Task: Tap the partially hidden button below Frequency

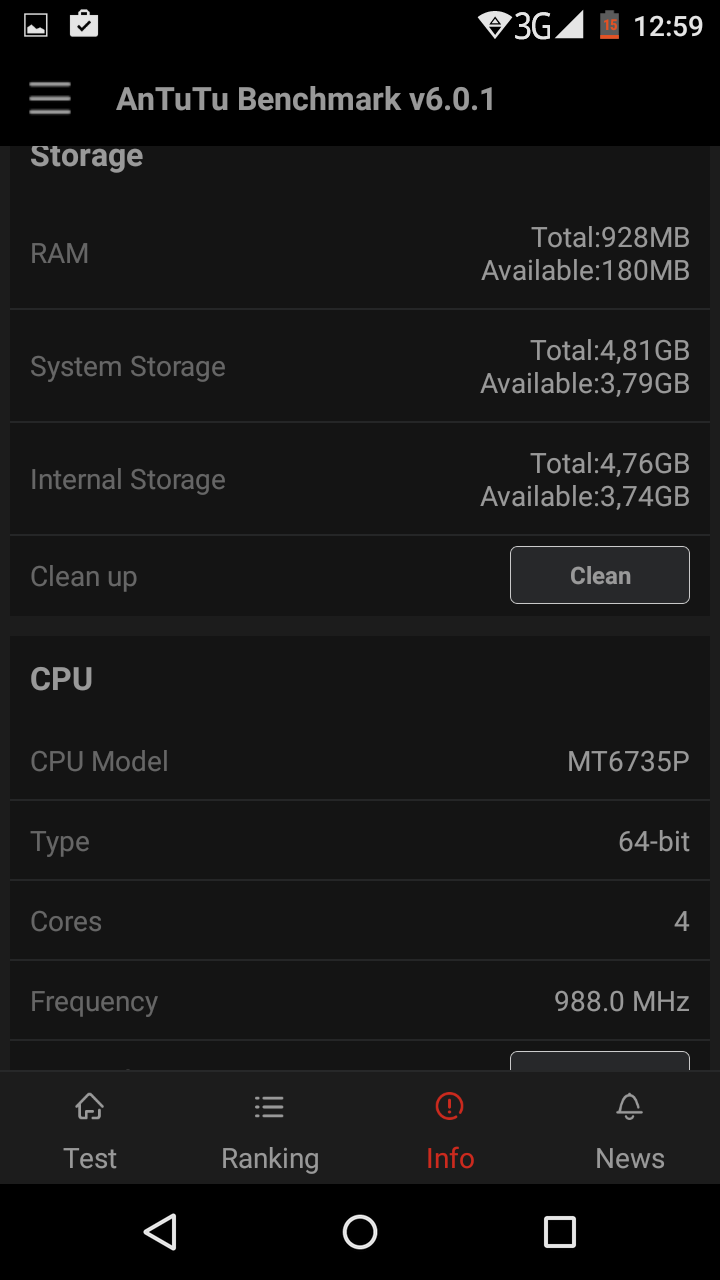Action: tap(599, 1061)
